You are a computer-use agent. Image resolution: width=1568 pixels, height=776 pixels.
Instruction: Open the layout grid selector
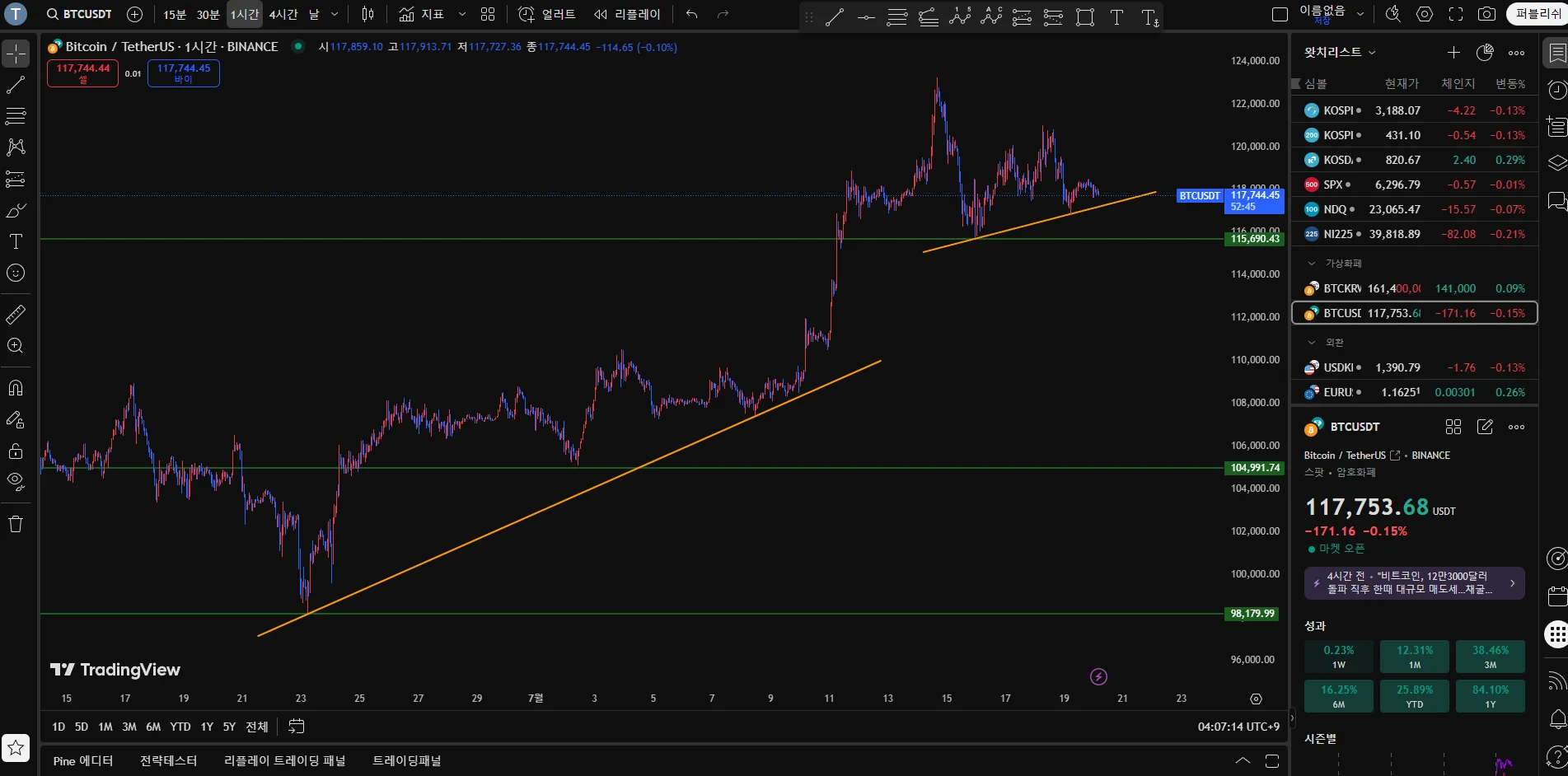488,14
